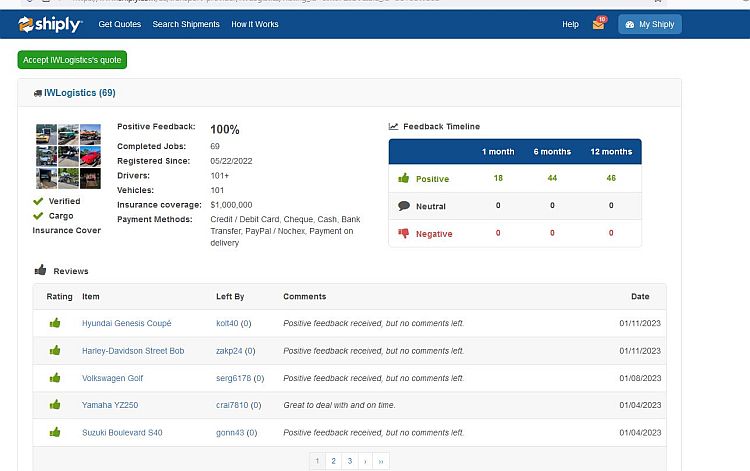Open Yamaha YZ250 listing
Screen dimensions: 750x471
110,405
